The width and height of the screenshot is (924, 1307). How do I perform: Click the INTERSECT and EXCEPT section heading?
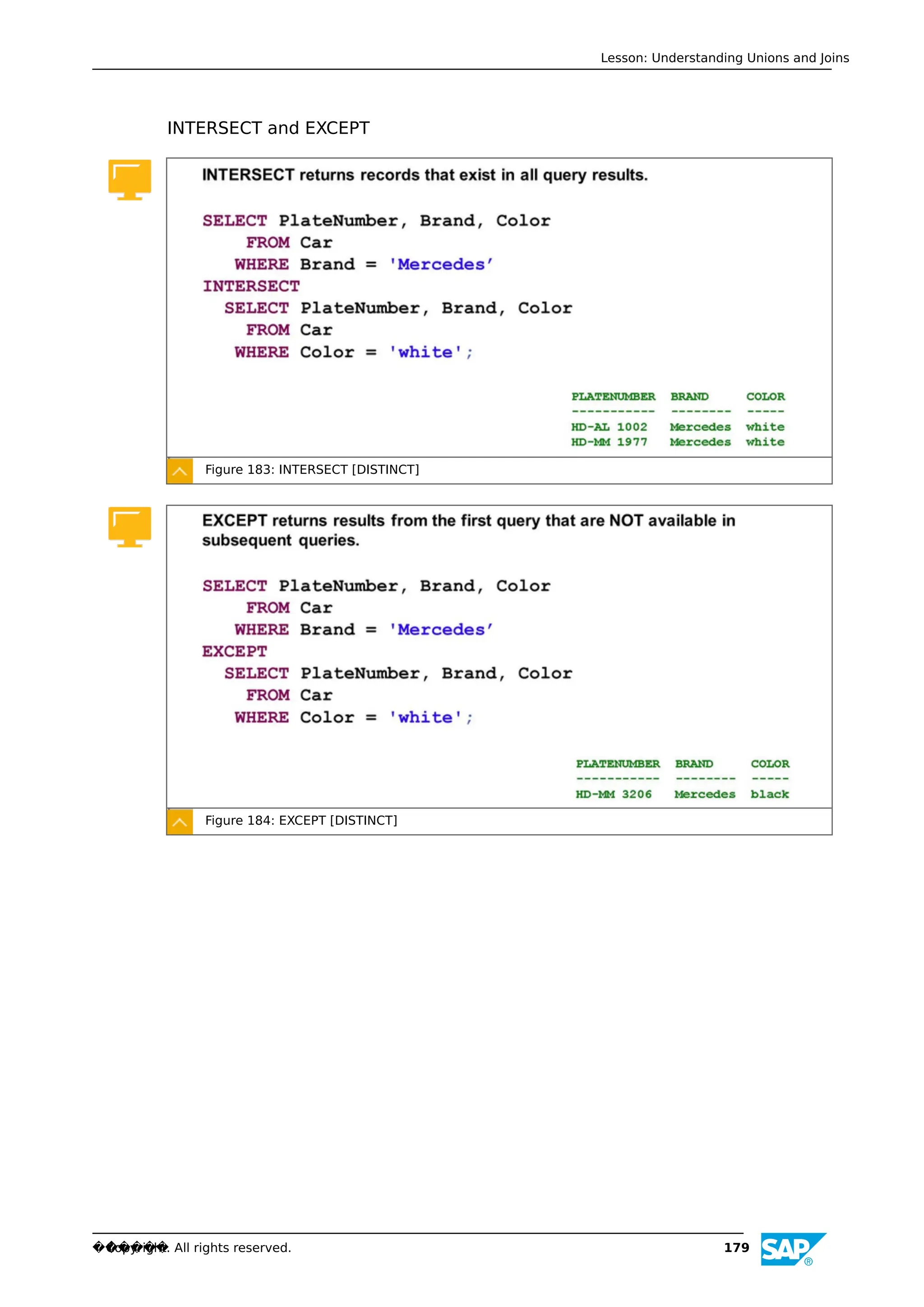[x=268, y=128]
